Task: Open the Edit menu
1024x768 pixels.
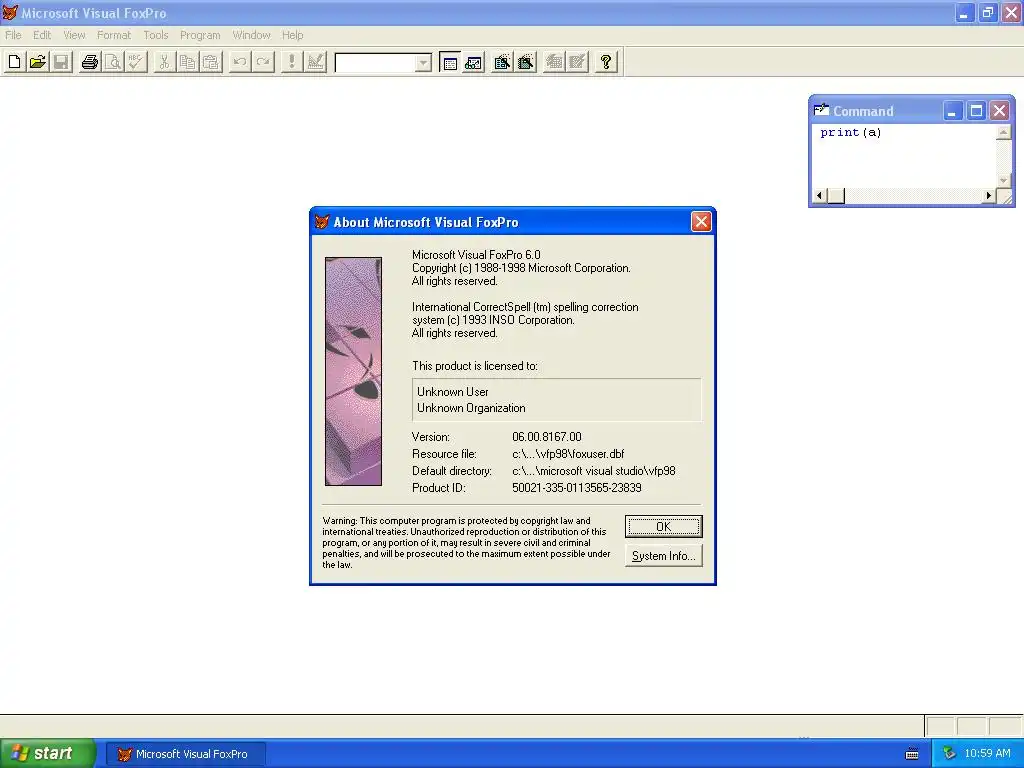Action: click(42, 35)
